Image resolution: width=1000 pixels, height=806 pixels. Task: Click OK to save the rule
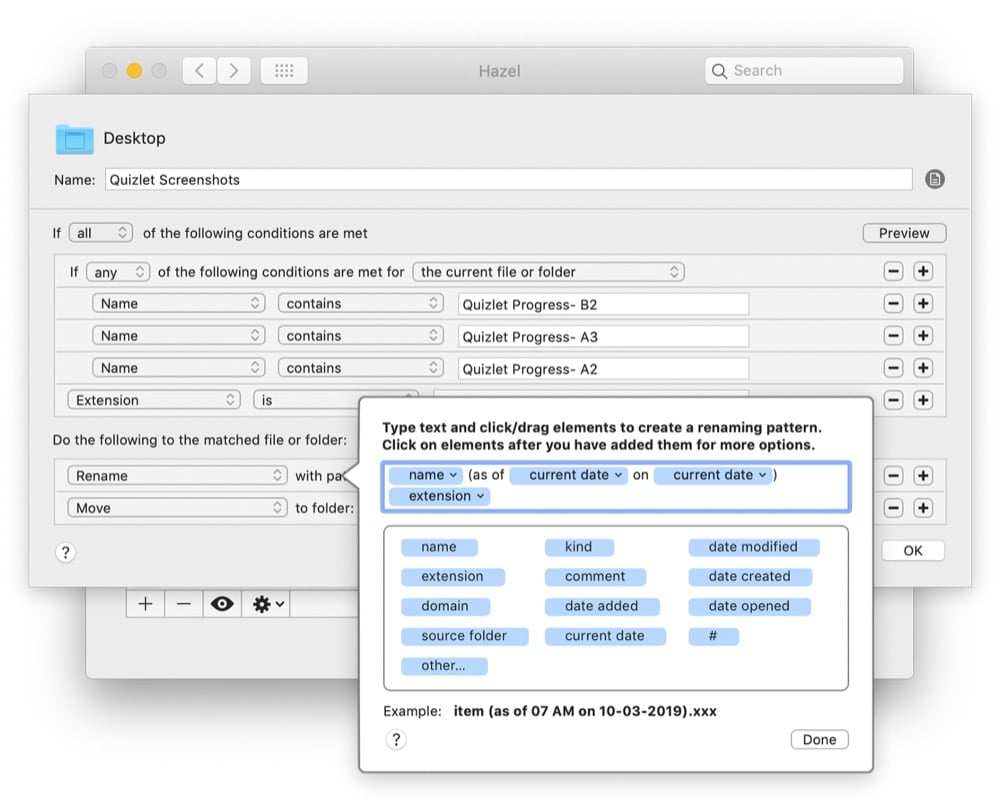(x=913, y=550)
